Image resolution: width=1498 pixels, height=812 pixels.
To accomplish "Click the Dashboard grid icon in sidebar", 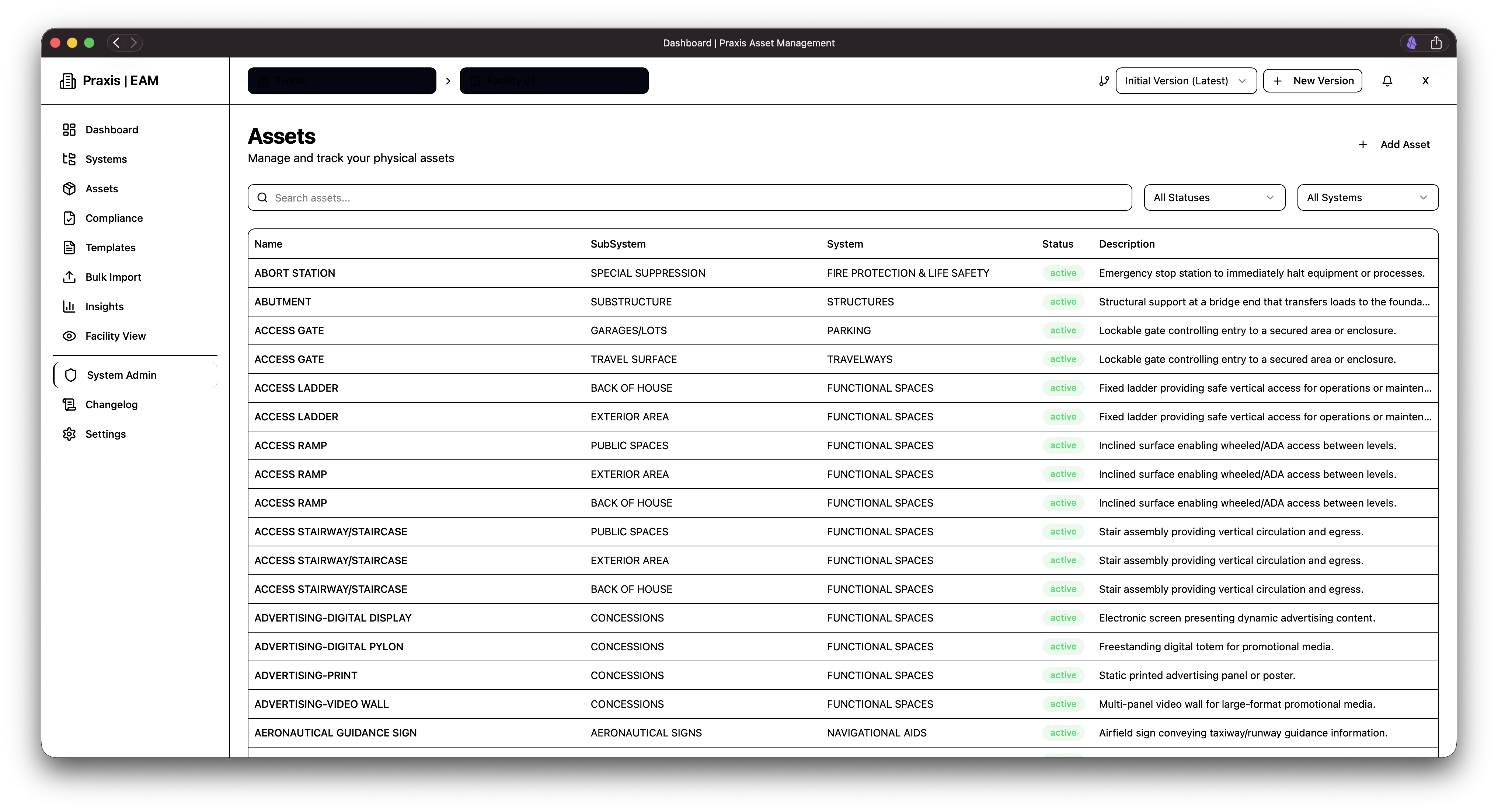I will [x=69, y=130].
